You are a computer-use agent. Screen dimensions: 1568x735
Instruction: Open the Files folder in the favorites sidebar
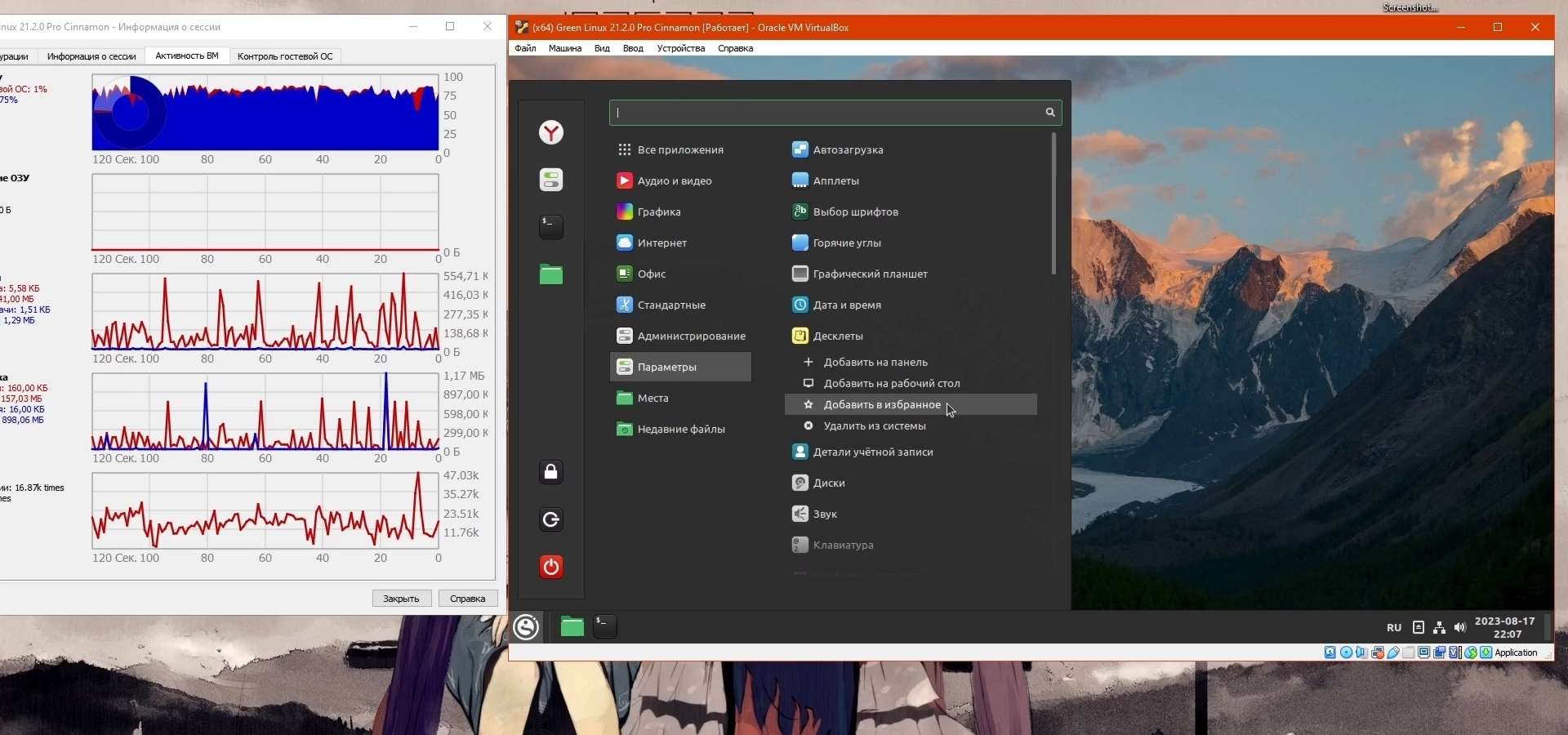(x=551, y=274)
